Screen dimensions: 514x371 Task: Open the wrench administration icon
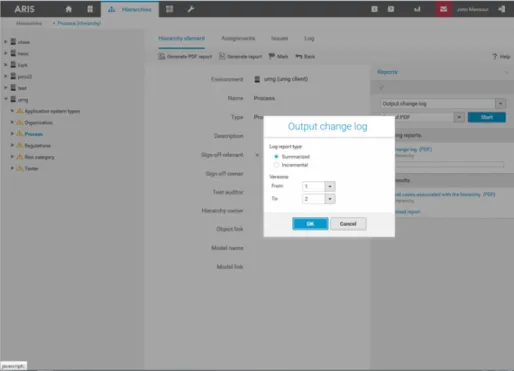(x=191, y=9)
